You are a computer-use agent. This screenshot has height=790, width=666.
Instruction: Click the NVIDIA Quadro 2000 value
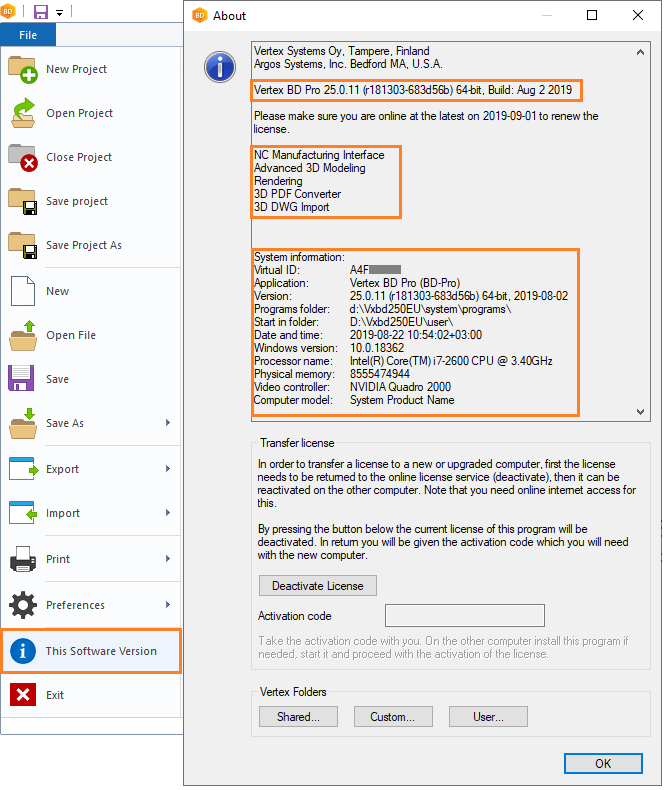coord(401,387)
